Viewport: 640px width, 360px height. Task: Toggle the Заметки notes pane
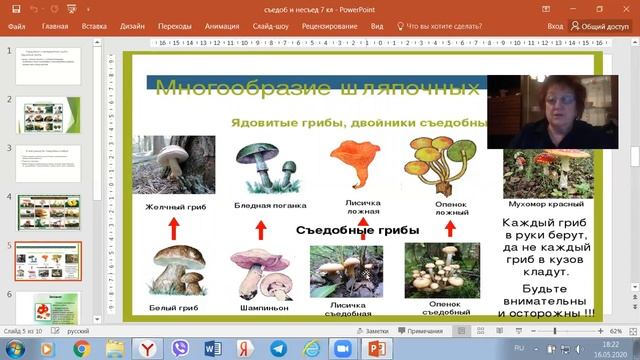point(373,331)
